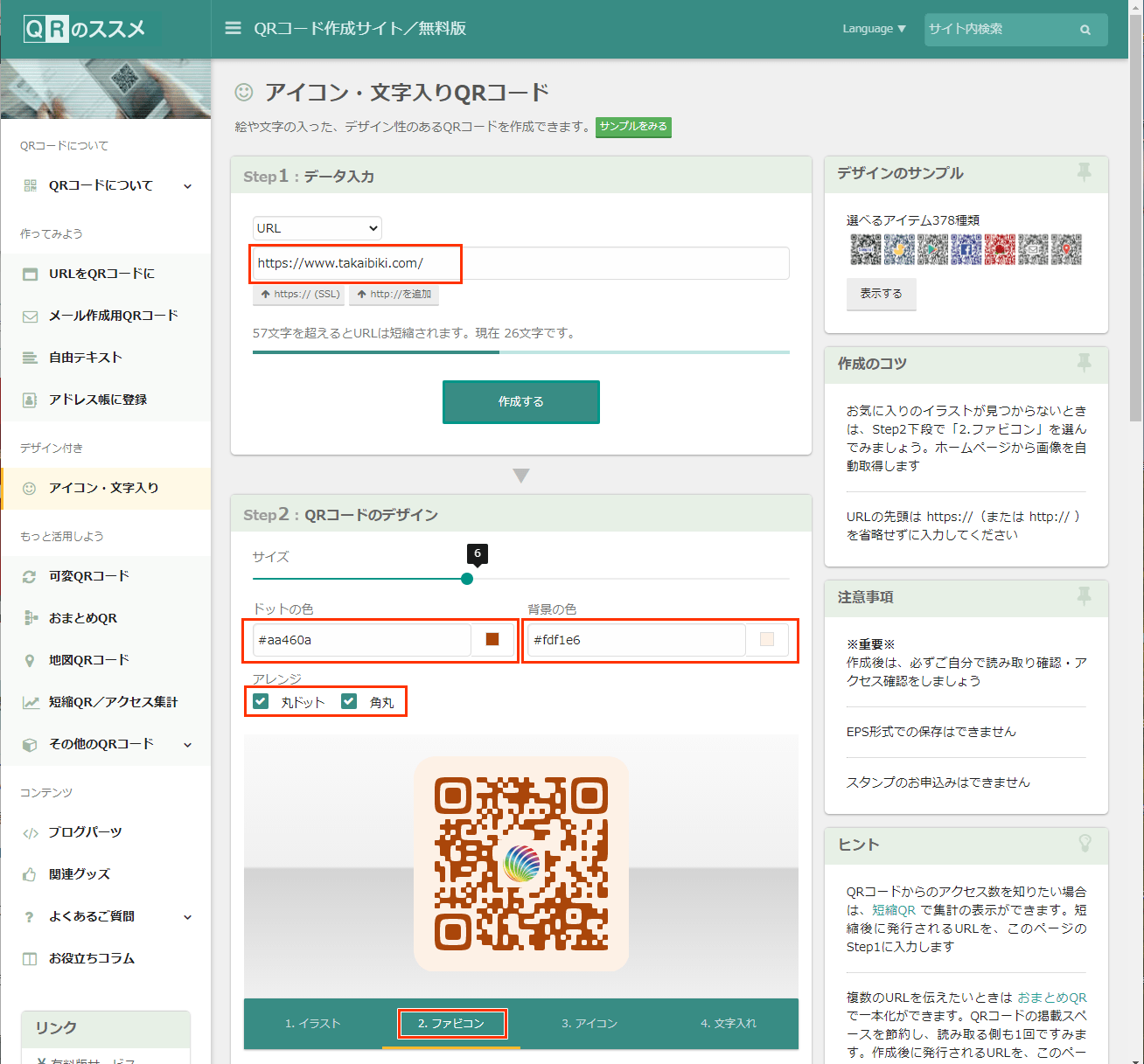Expand よくあるご質問 chevron
This screenshot has width=1144, height=1064.
pyautogui.click(x=187, y=916)
